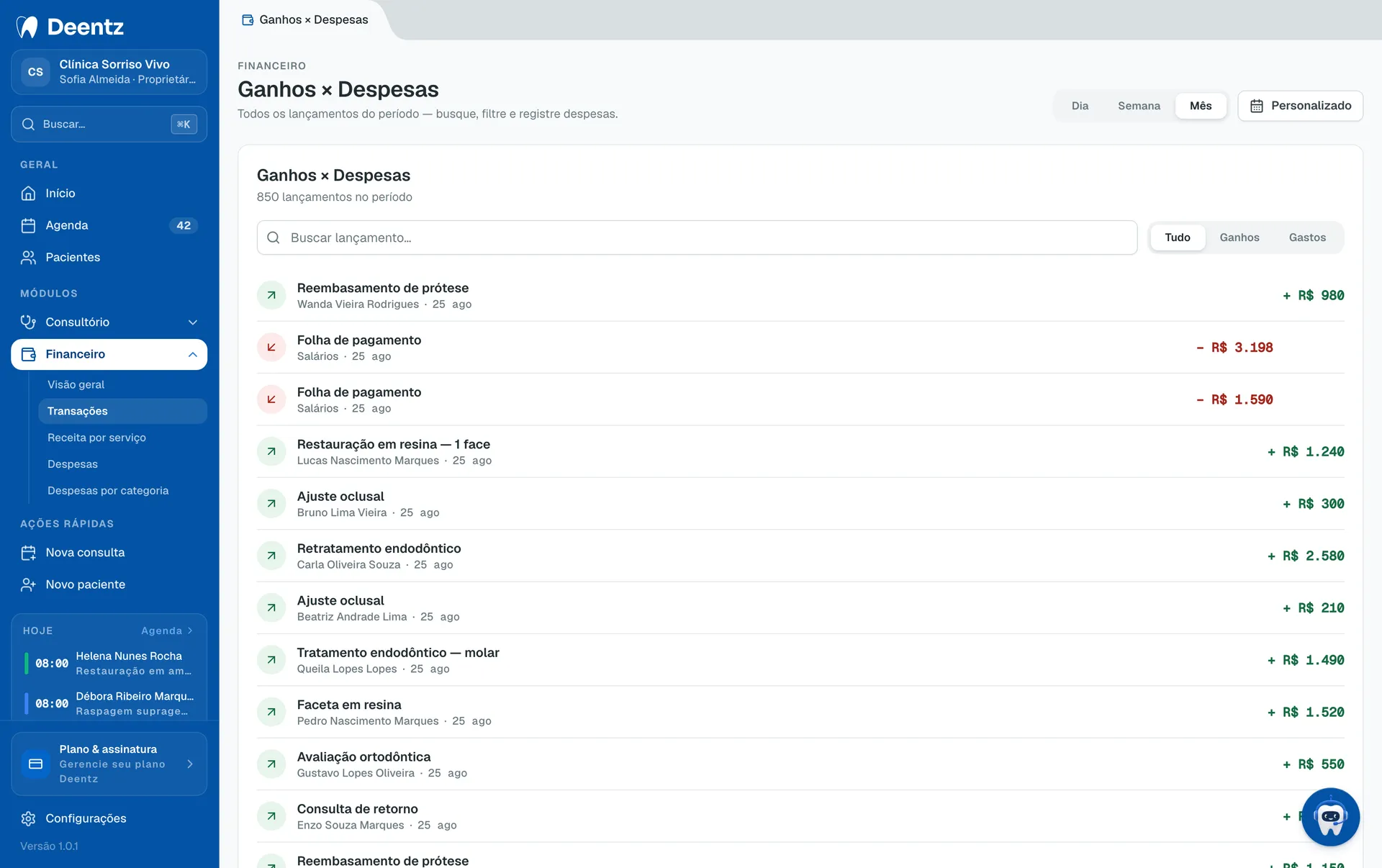Click expense arrow icon for Folha de pagamento R$ 1.590
This screenshot has height=868, width=1382.
click(271, 399)
